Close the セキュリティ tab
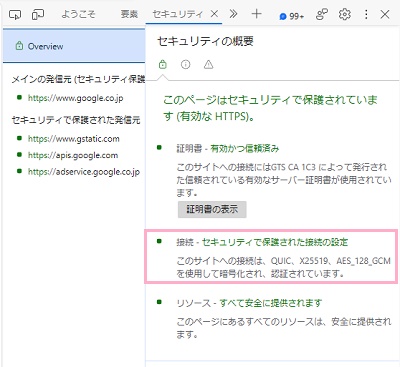Image resolution: width=400 pixels, height=367 pixels. point(215,14)
